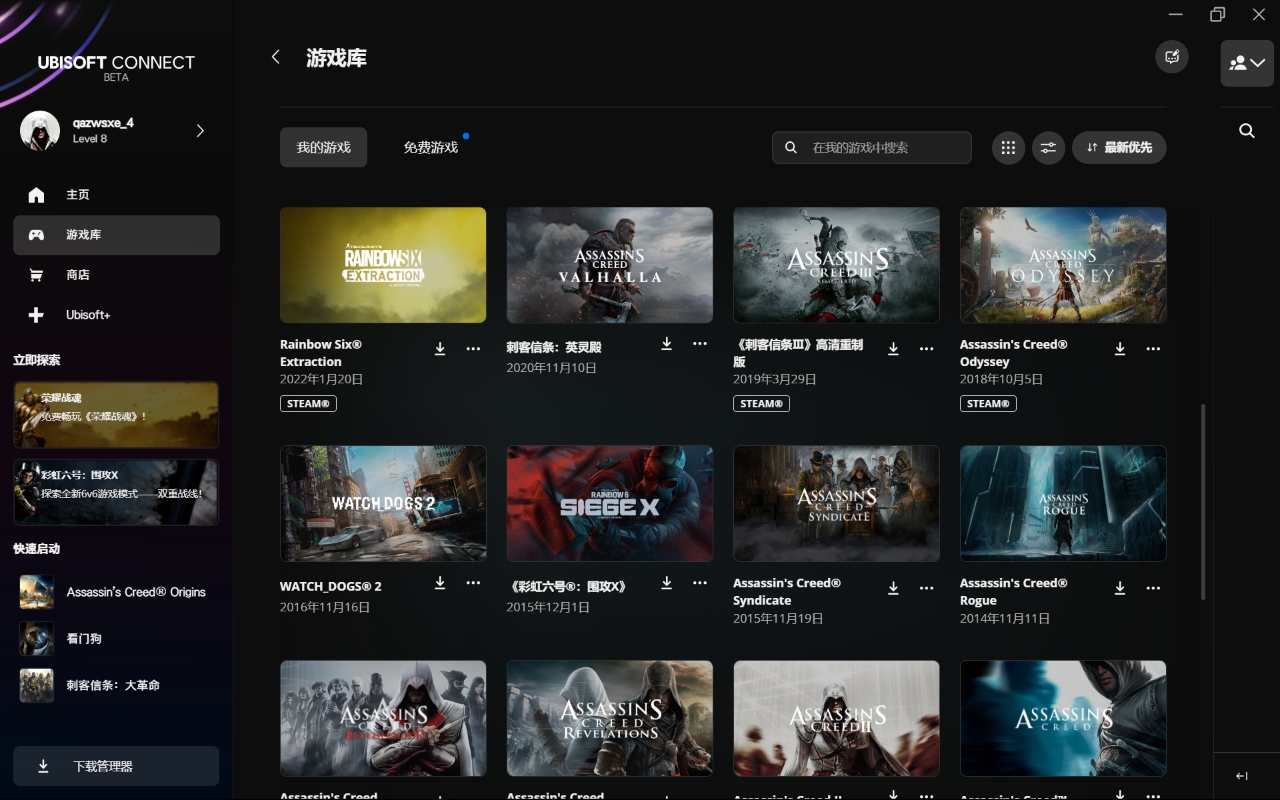Click the game library vertical scrollbar
The width and height of the screenshot is (1280, 800).
click(1202, 502)
